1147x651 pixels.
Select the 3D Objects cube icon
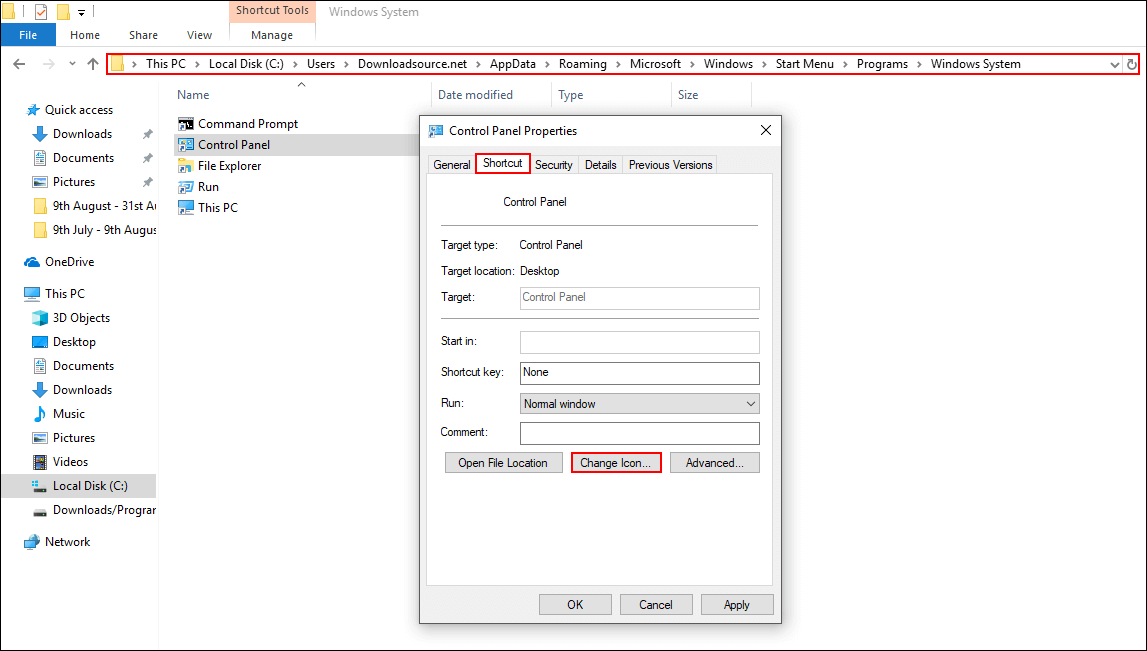[x=40, y=318]
